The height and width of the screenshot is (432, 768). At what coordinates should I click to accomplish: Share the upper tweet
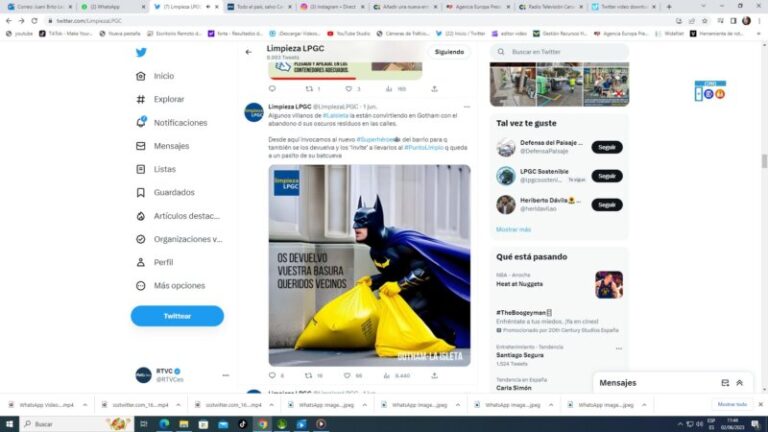[434, 89]
